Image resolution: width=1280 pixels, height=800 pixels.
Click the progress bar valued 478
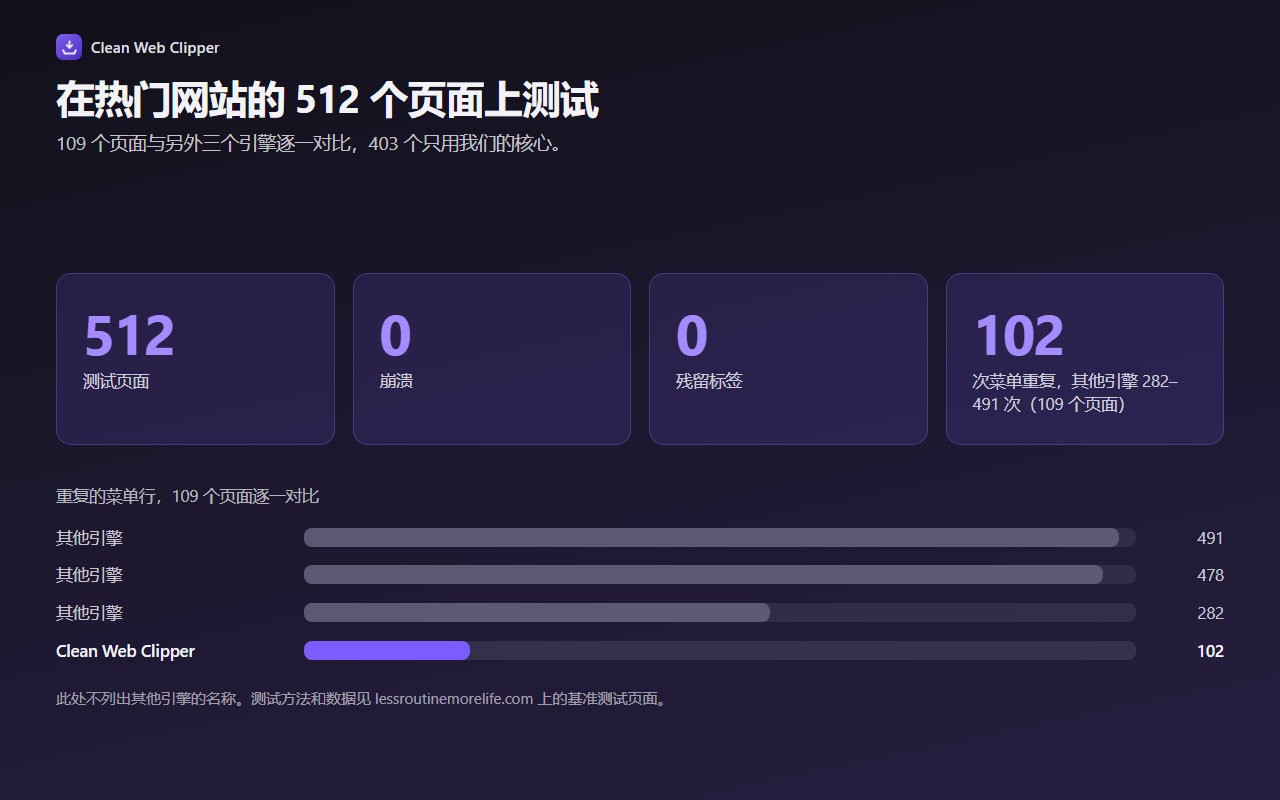pos(720,575)
